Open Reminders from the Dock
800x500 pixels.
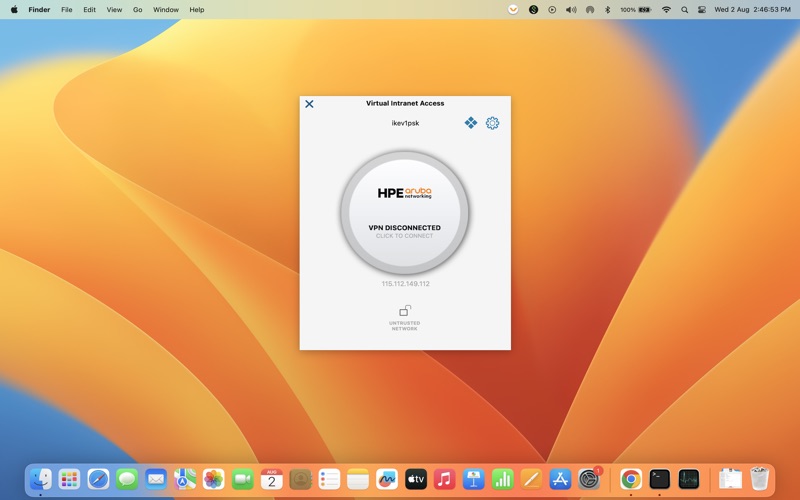[x=329, y=479]
